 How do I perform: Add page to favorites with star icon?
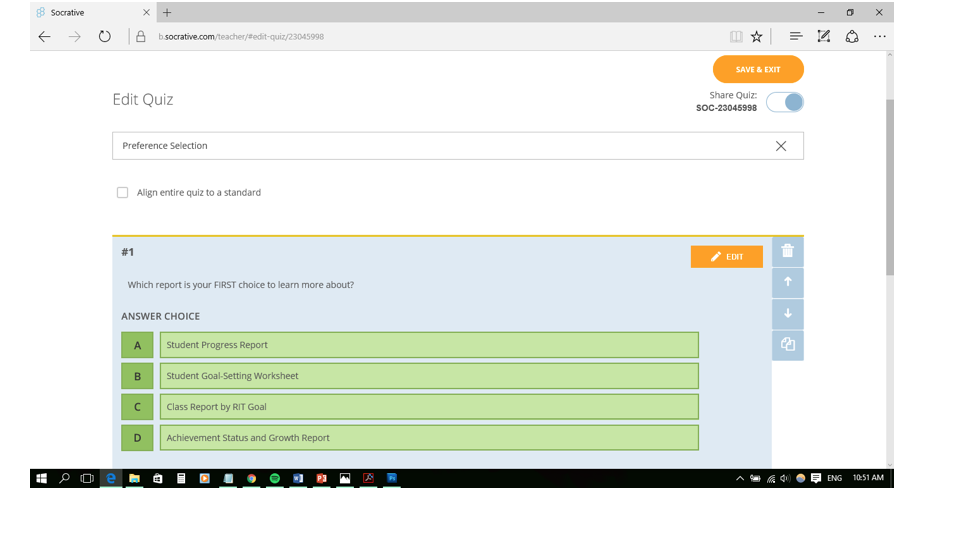point(757,37)
